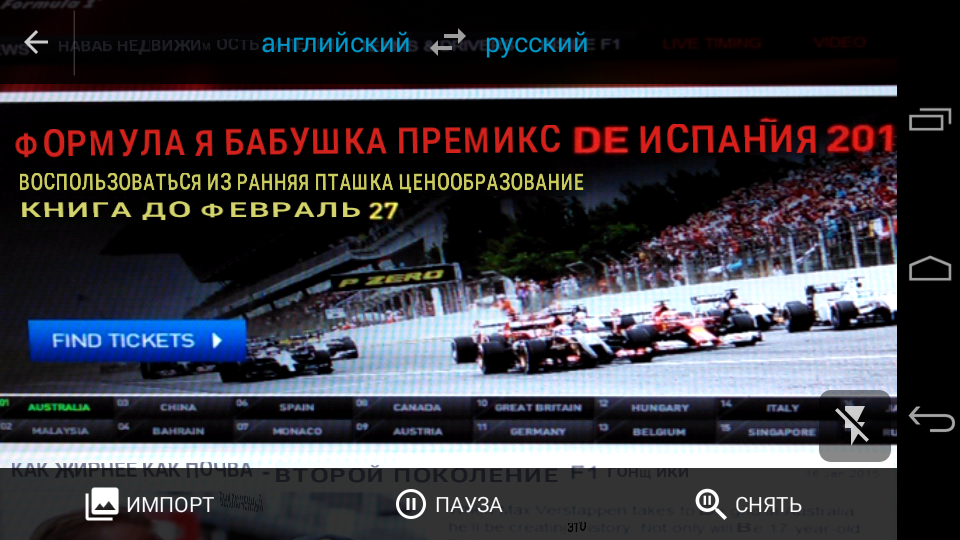The image size is (960, 540).
Task: Tap the ИМПОРТ label
Action: point(170,505)
